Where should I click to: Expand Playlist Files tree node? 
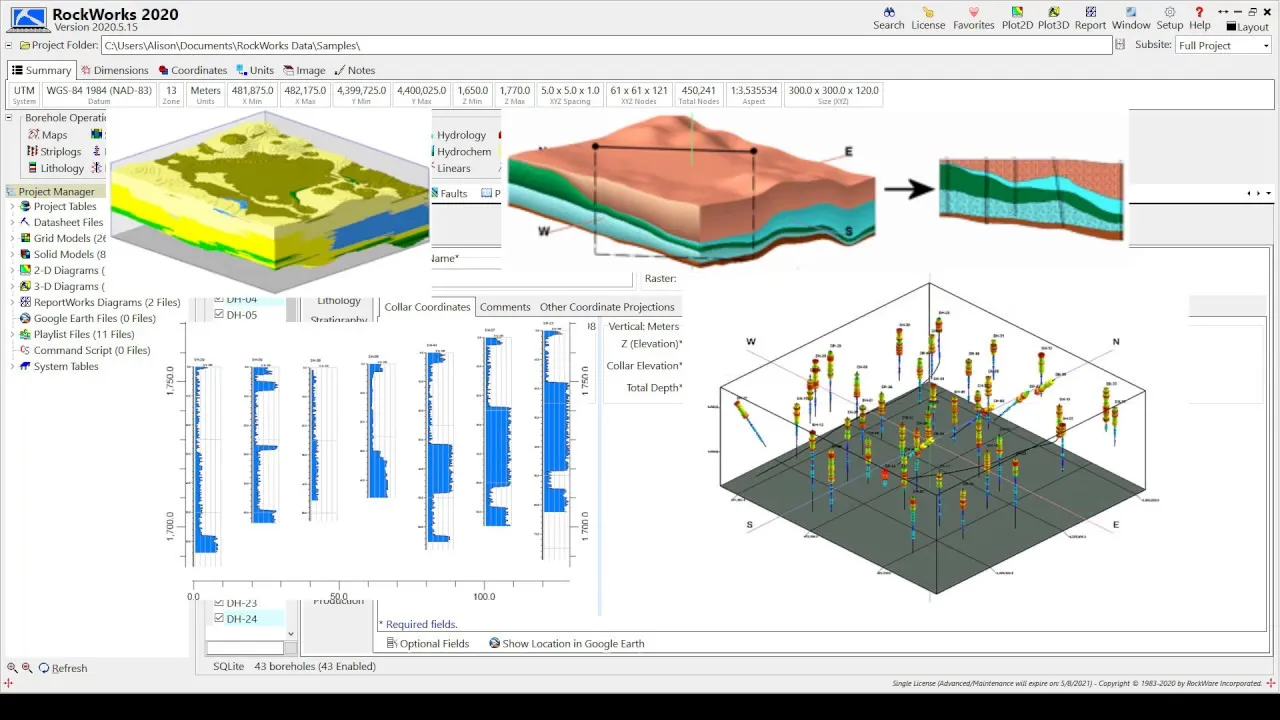coord(12,335)
